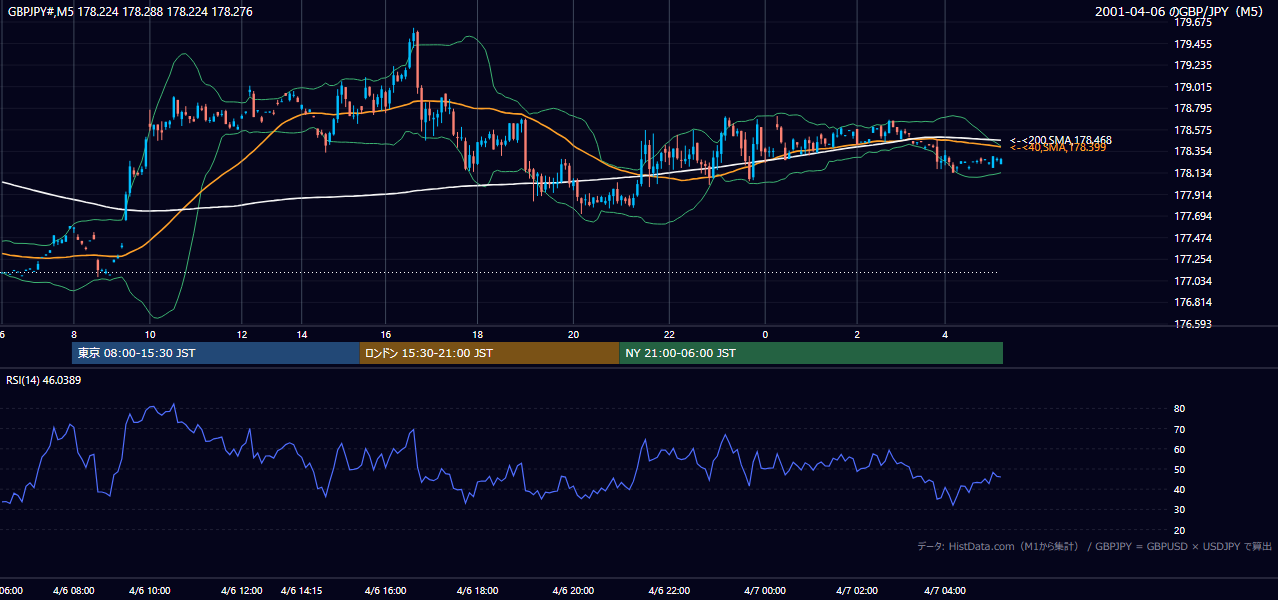Click the 4/7 04:00 bottom time label
This screenshot has width=1278, height=600.
(945, 590)
